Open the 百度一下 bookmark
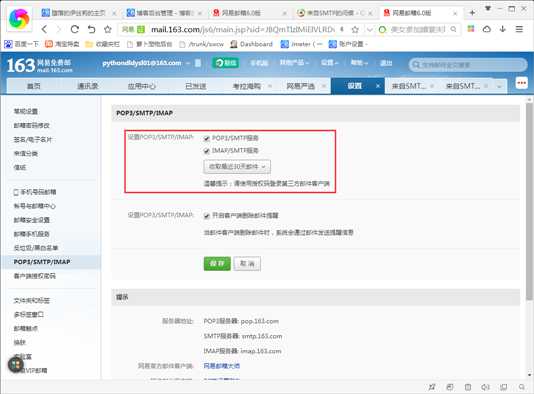534x394 pixels. [21, 44]
